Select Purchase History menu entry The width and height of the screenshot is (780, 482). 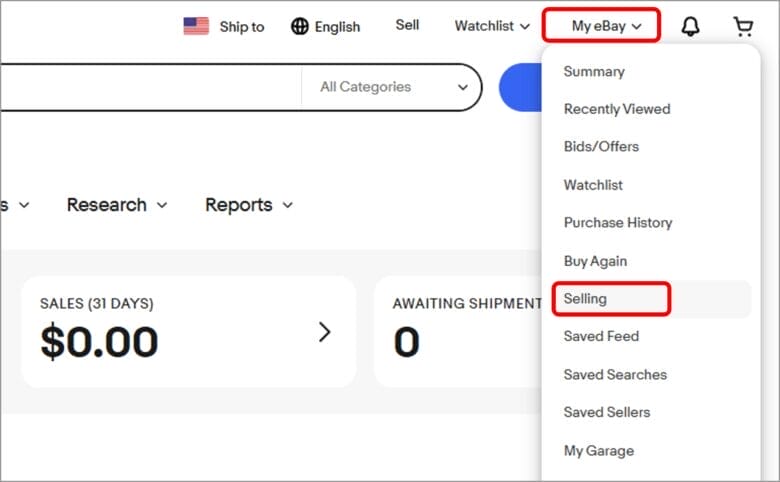click(x=618, y=222)
